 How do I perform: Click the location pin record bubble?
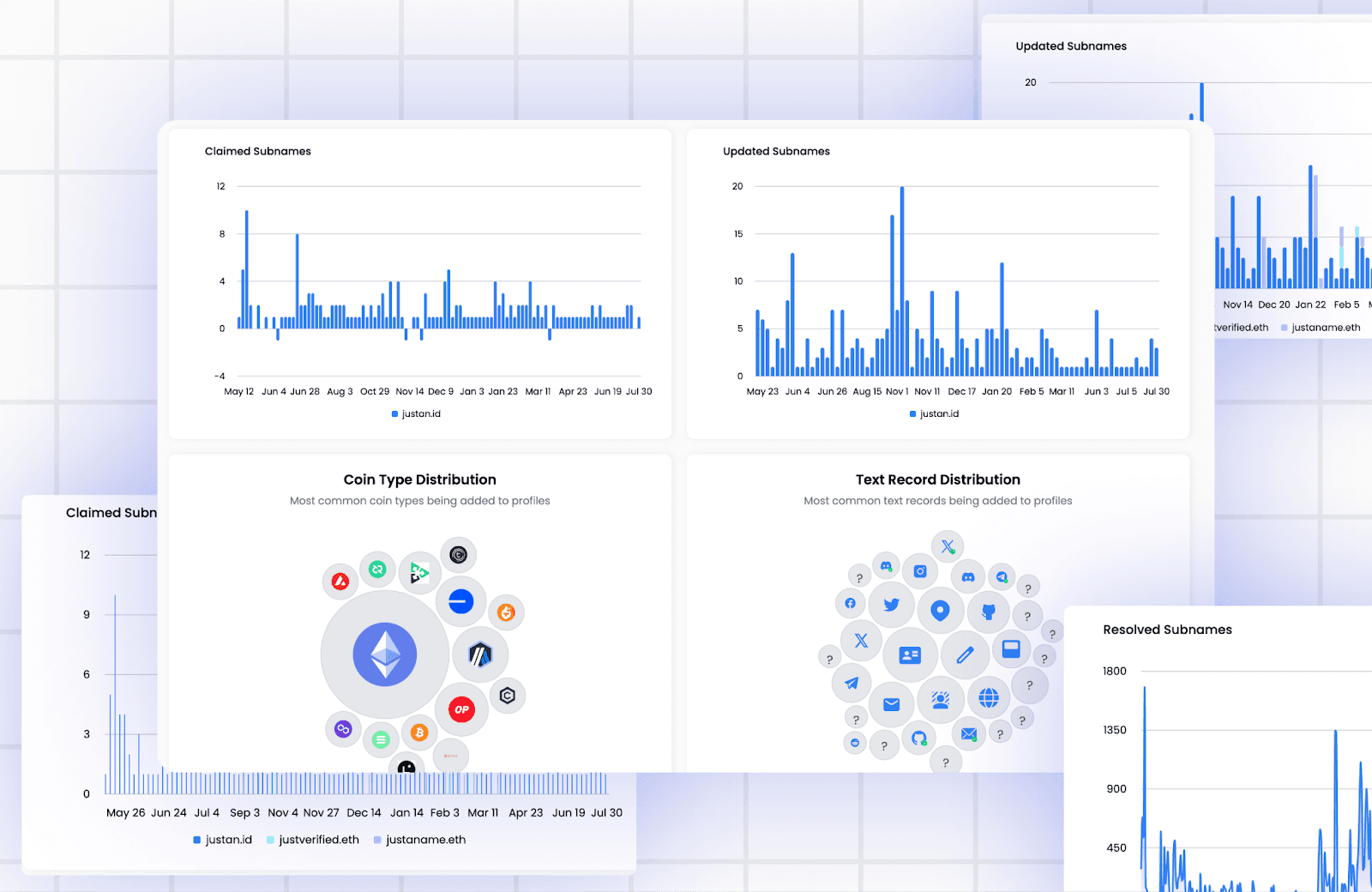tap(940, 611)
